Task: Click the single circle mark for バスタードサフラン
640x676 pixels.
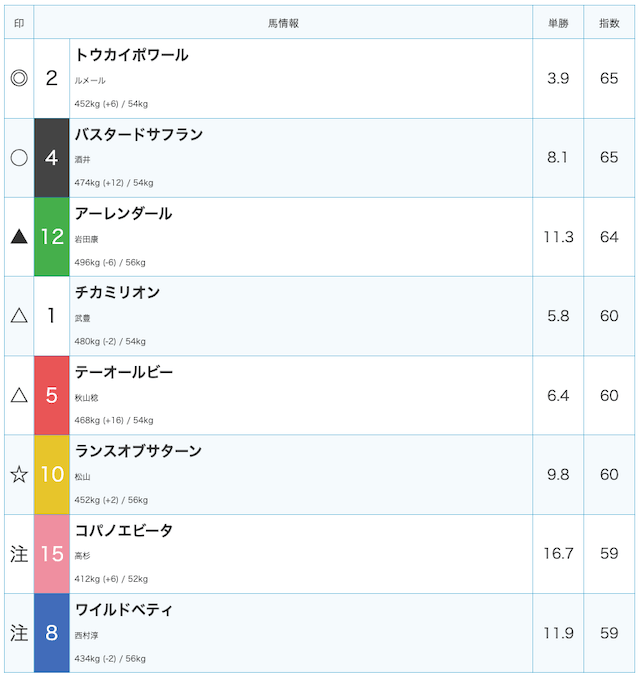Action: point(19,157)
